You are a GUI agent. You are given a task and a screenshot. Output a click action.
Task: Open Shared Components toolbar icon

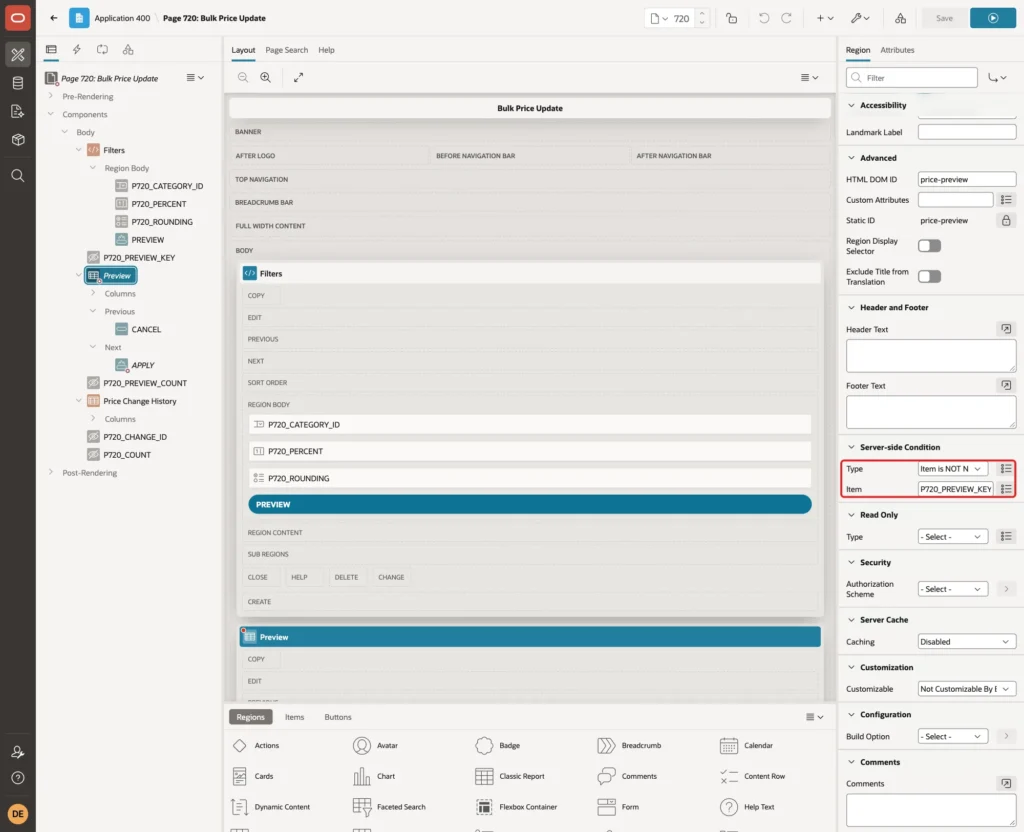point(900,18)
